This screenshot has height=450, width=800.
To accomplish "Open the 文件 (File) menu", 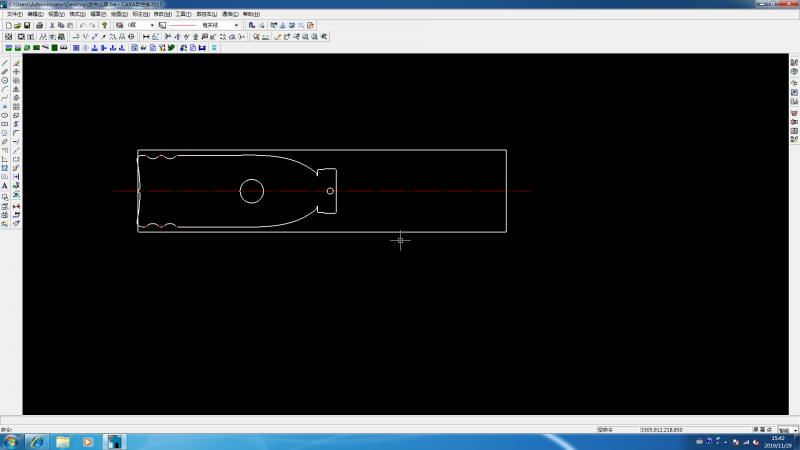I will pos(14,14).
